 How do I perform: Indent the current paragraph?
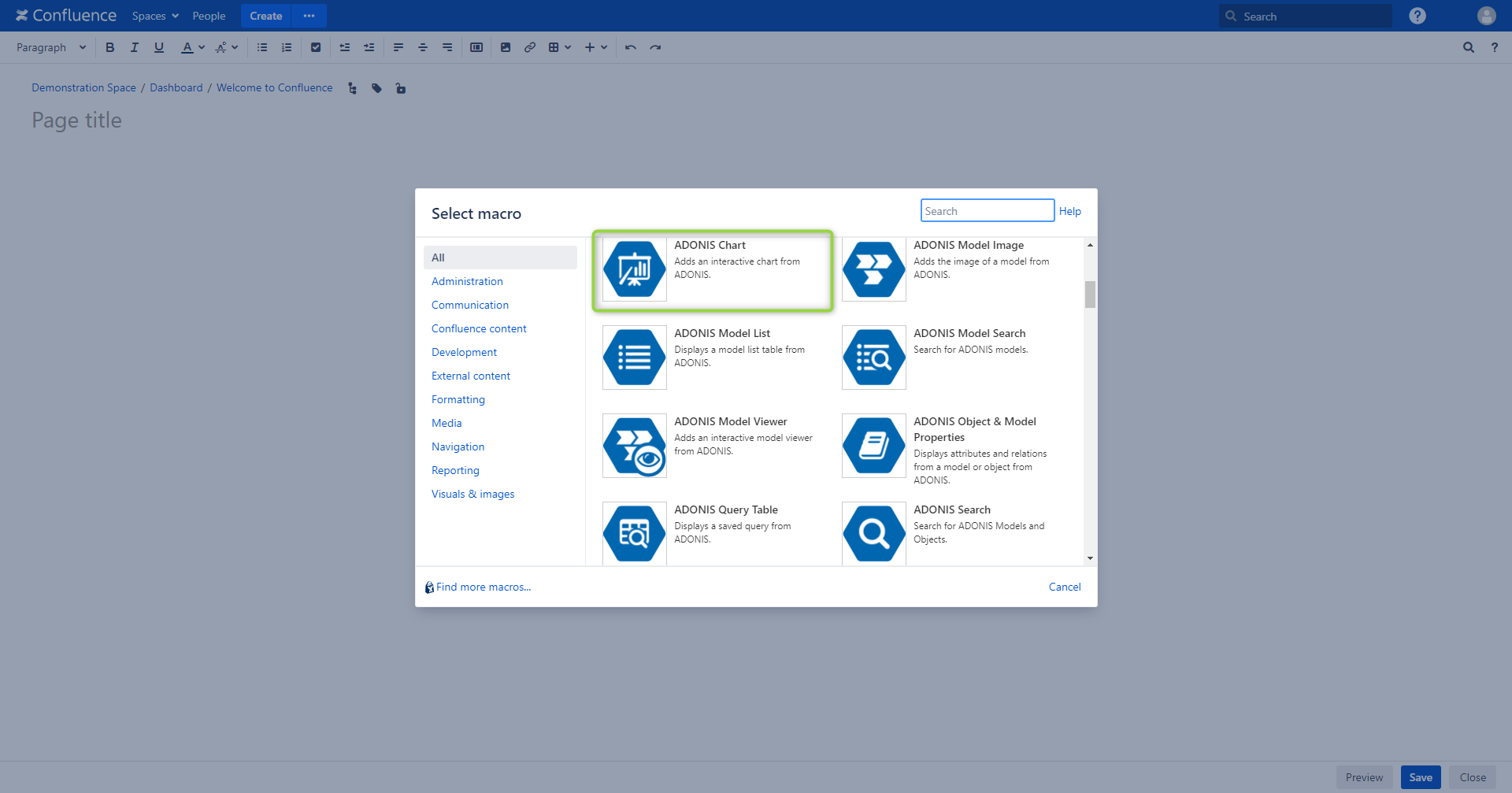point(369,47)
